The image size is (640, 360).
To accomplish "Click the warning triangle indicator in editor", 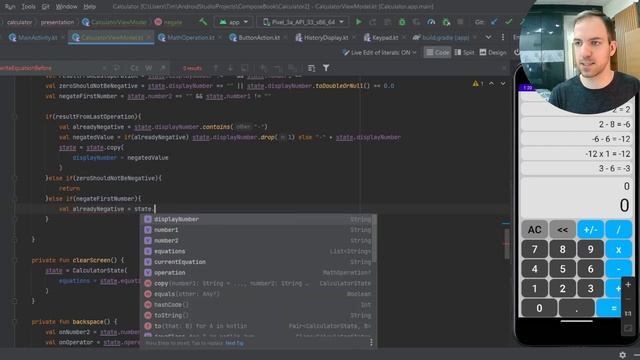I will (476, 84).
